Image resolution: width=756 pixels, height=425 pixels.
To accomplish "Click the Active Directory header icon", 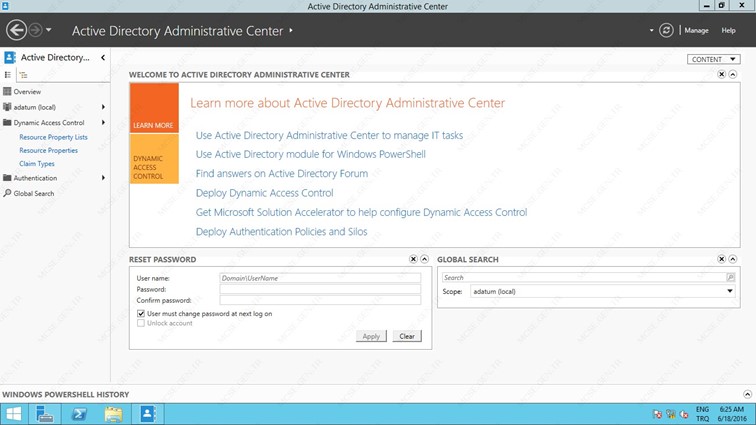I will 10,57.
